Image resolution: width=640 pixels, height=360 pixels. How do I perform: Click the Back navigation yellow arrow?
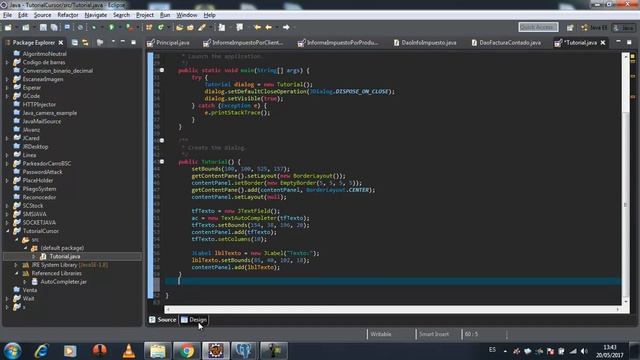(x=268, y=27)
